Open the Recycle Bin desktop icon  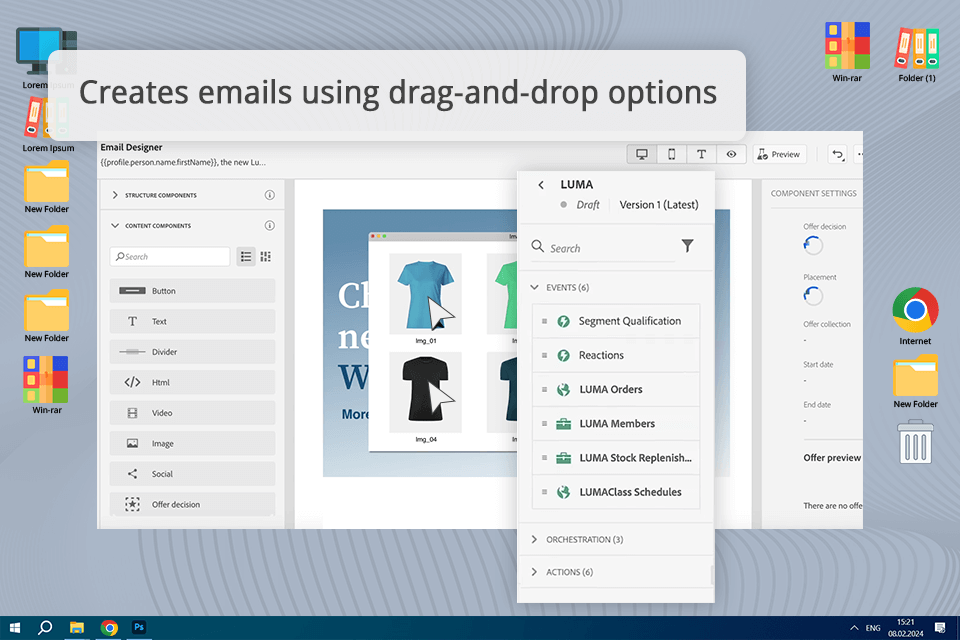point(915,442)
